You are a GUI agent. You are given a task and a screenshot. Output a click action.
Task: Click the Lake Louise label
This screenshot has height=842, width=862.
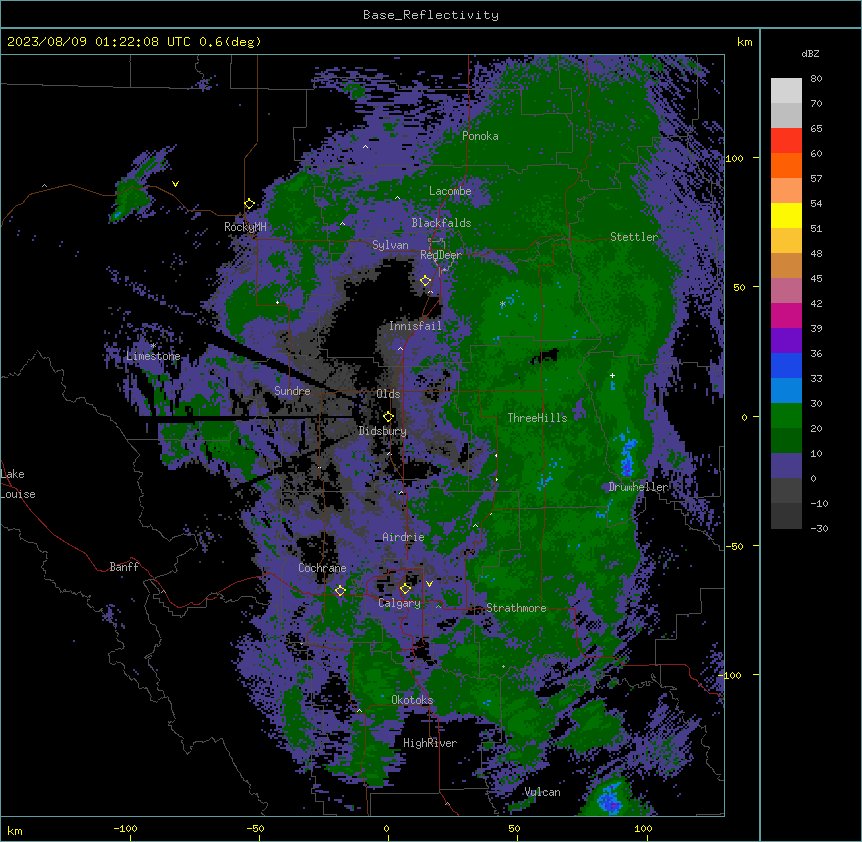tap(18, 484)
